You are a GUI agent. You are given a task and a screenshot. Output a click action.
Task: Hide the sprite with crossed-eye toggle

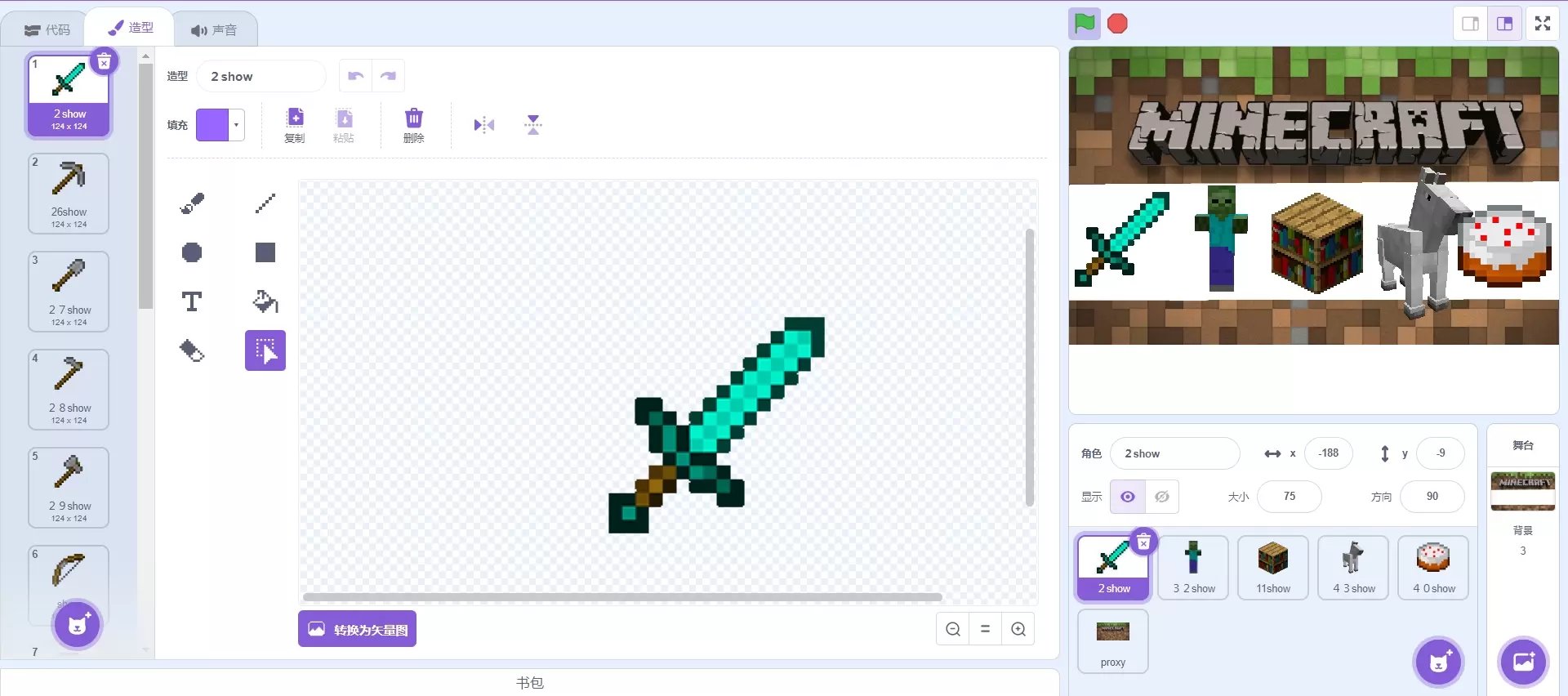(1162, 497)
